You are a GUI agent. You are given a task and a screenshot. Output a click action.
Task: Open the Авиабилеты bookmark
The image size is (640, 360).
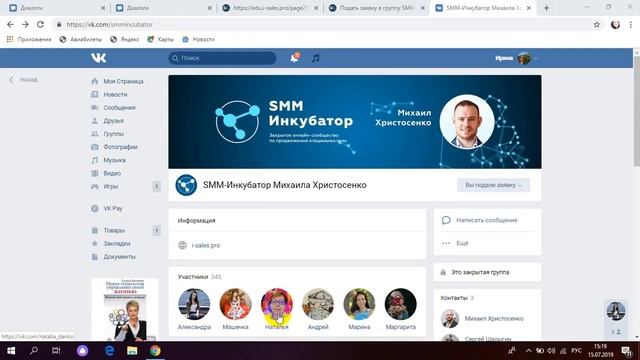(80, 39)
